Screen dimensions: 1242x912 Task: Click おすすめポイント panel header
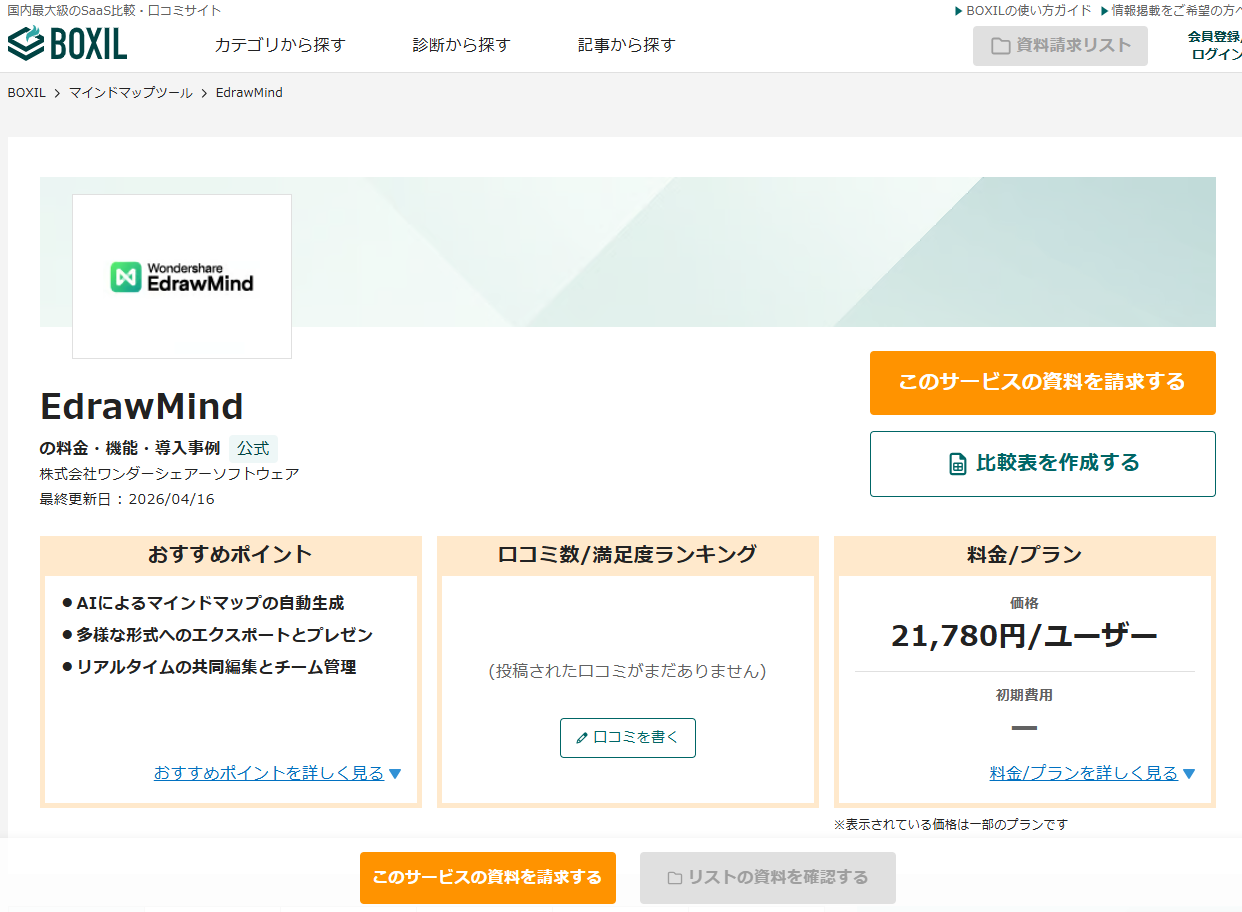[x=231, y=555]
